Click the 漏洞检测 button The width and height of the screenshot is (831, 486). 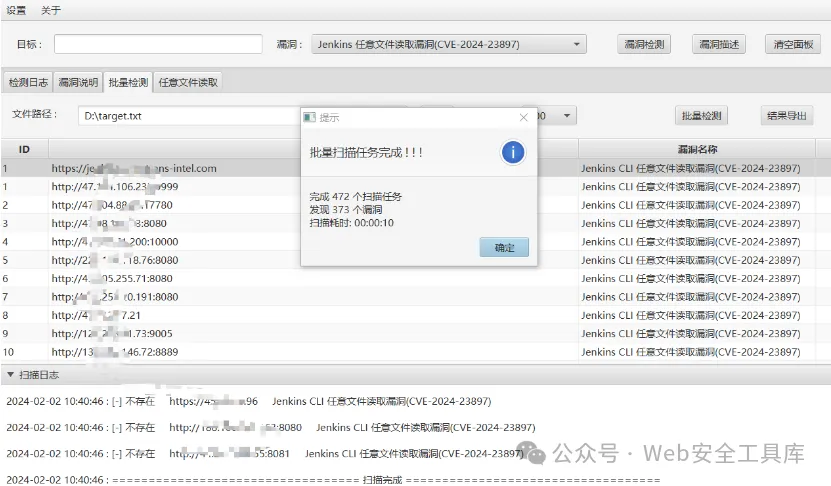point(644,44)
